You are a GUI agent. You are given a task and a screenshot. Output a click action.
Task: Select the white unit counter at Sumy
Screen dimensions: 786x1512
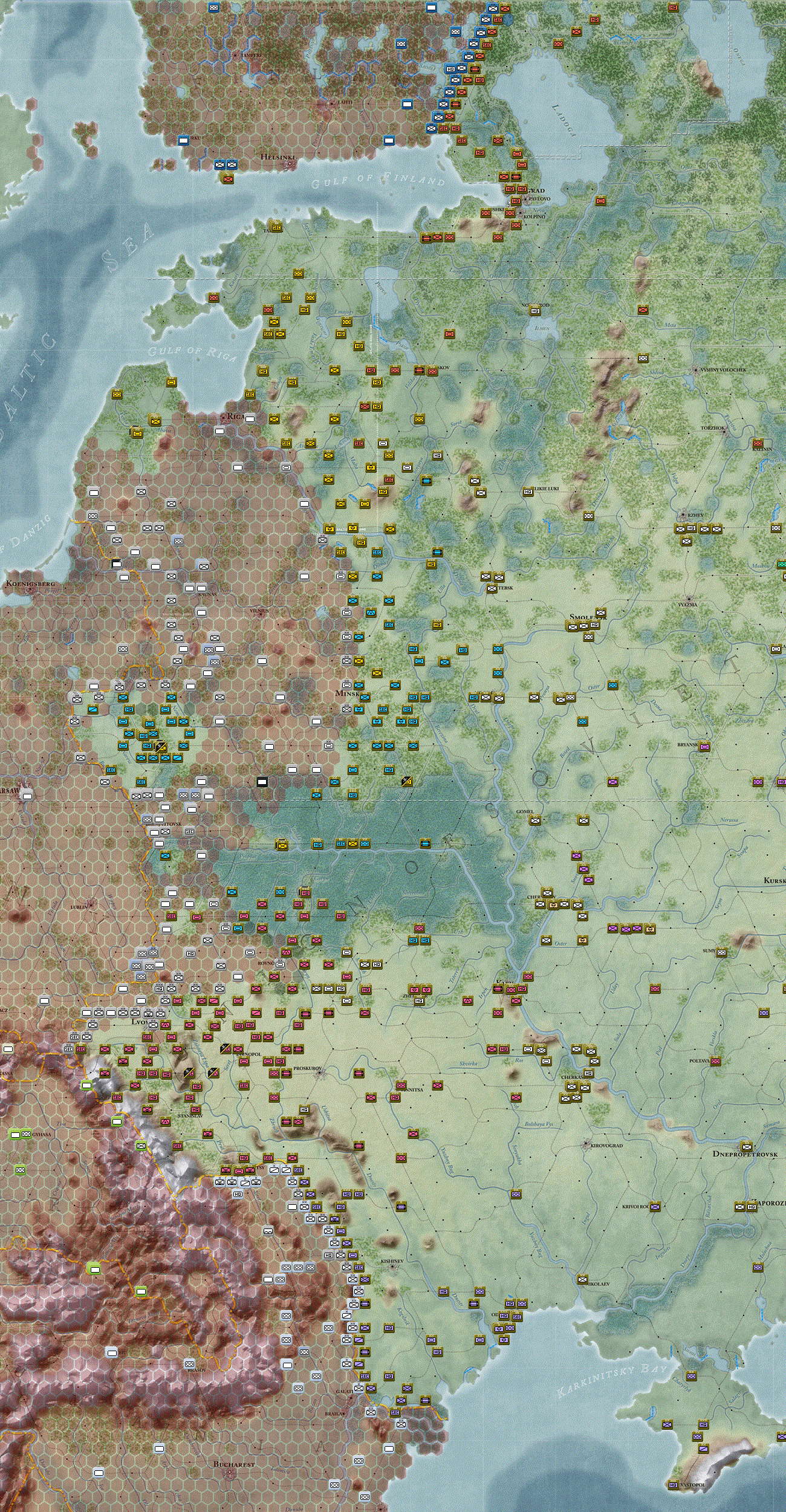tap(721, 952)
